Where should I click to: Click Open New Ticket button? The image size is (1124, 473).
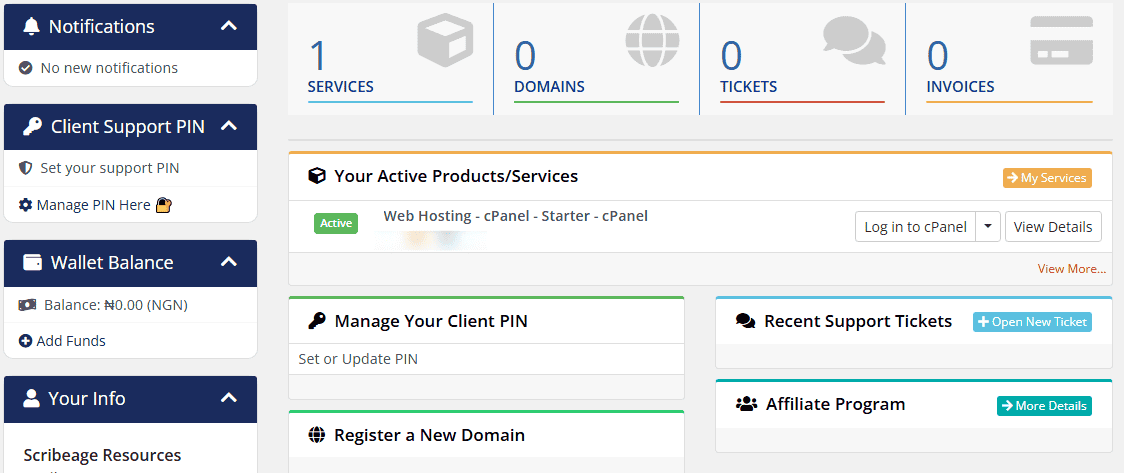(1032, 322)
